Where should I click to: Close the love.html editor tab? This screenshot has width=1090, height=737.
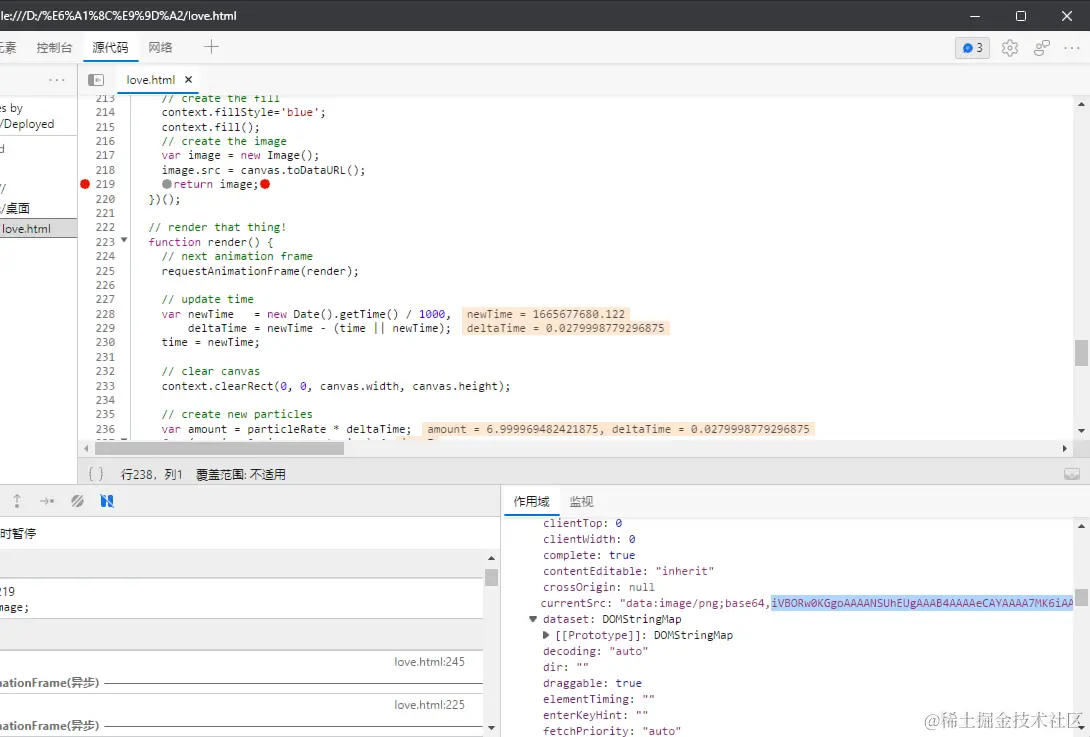(x=188, y=80)
